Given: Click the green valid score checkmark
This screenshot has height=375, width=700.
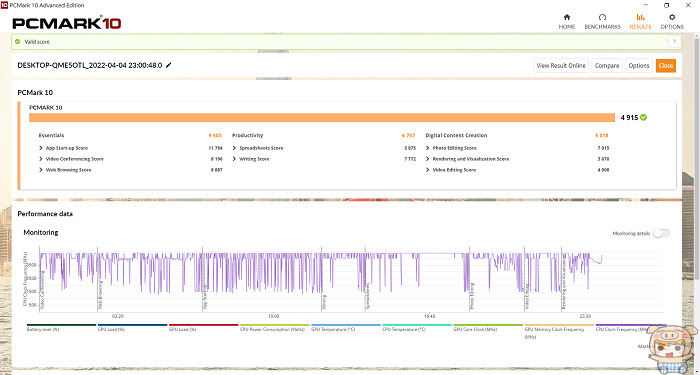Looking at the screenshot, I should (x=17, y=42).
